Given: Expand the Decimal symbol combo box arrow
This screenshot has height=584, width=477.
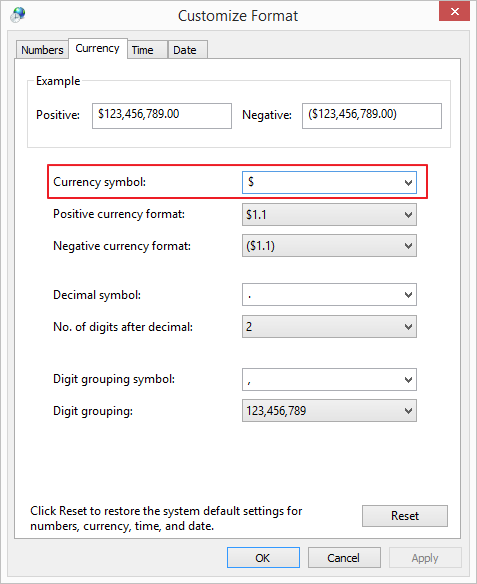Looking at the screenshot, I should tap(408, 295).
